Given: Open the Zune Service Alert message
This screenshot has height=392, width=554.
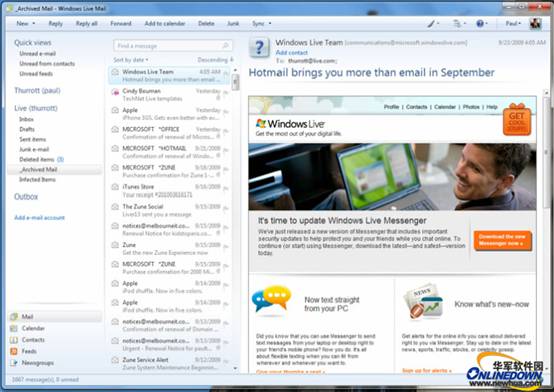Looking at the screenshot, I should (x=170, y=363).
